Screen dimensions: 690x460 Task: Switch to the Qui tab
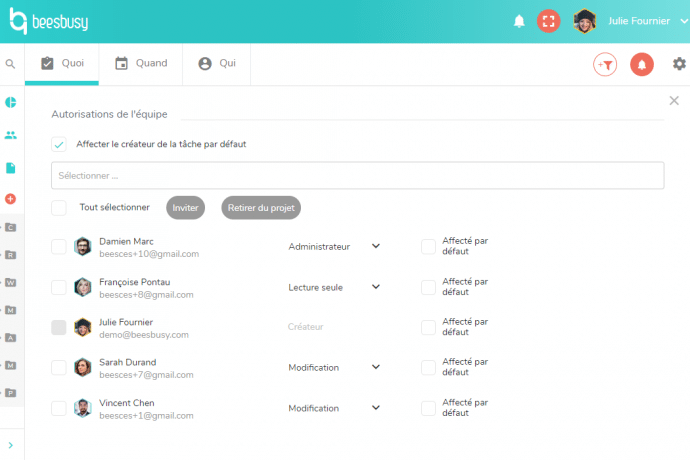pyautogui.click(x=217, y=63)
